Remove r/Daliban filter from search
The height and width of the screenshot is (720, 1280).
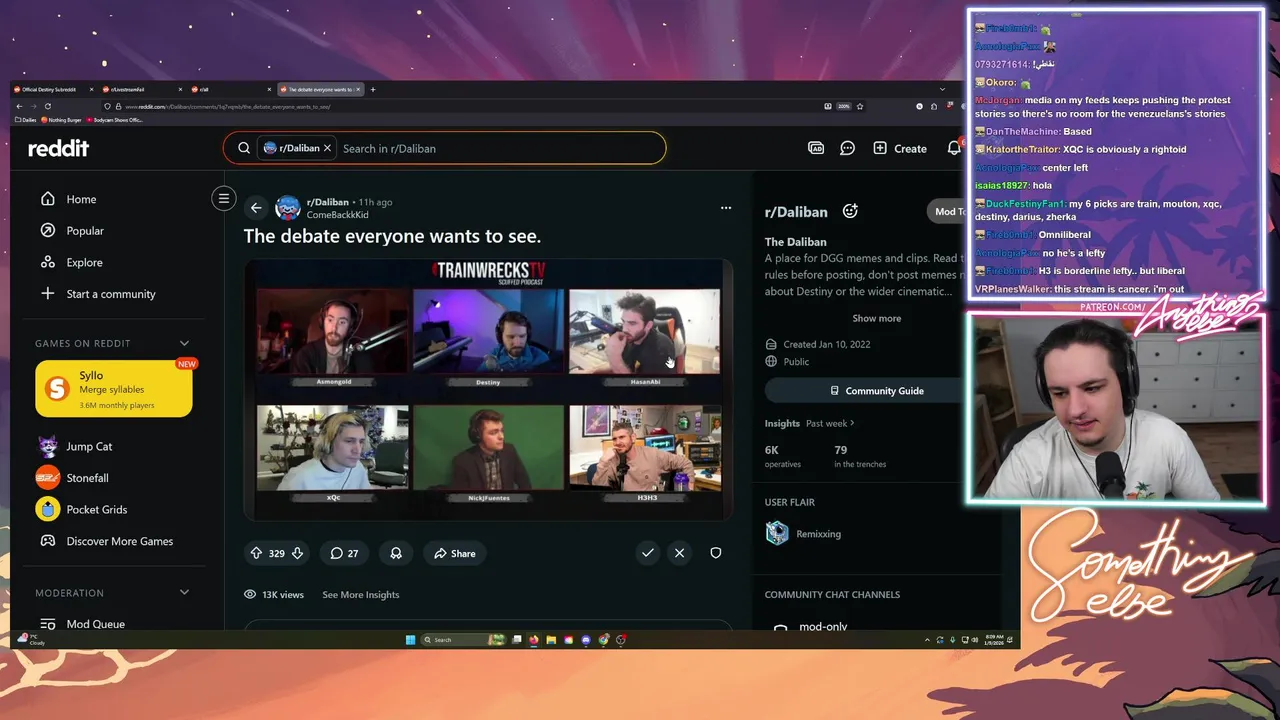(327, 148)
